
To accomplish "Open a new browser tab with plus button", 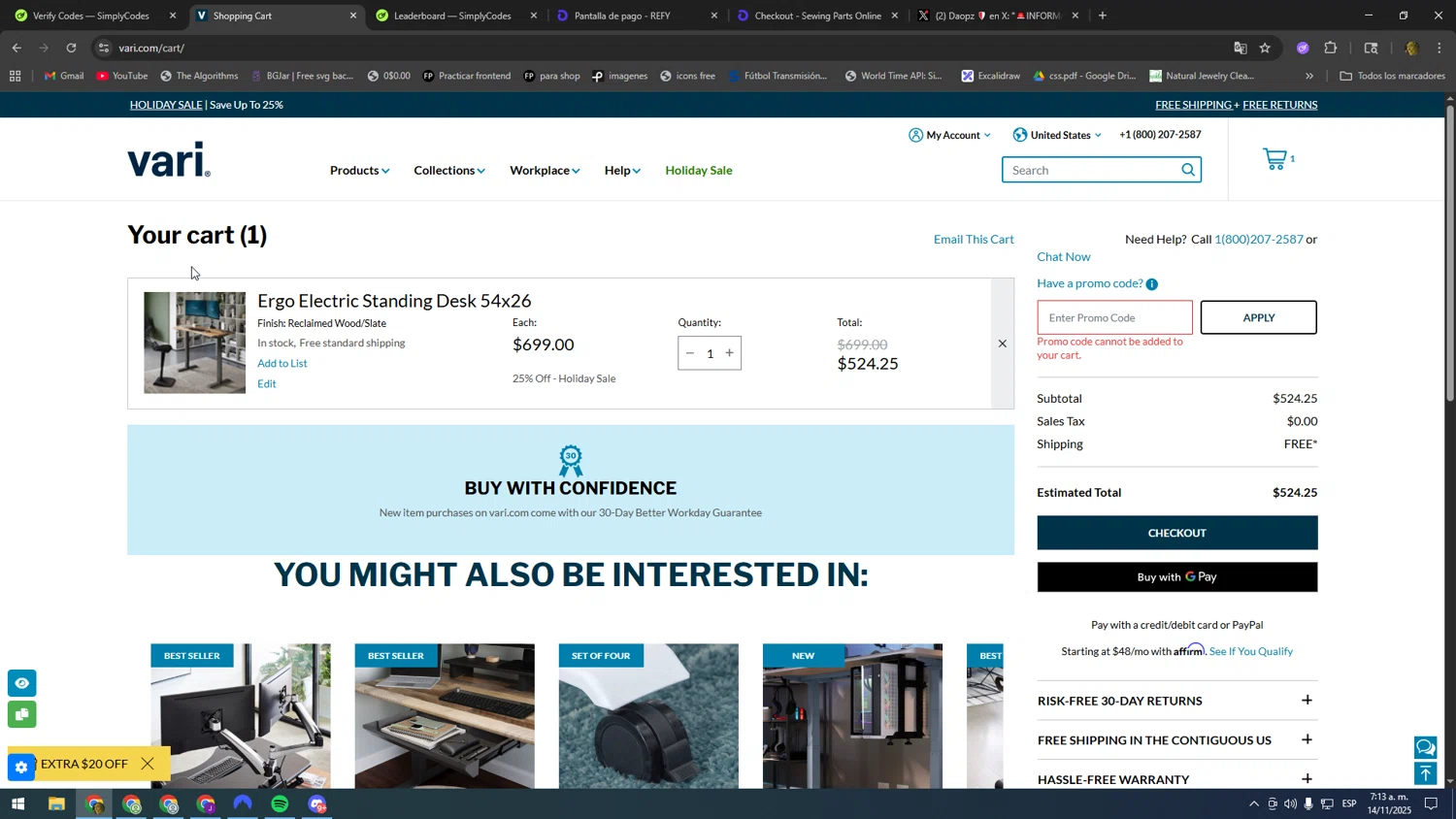I will [1103, 16].
